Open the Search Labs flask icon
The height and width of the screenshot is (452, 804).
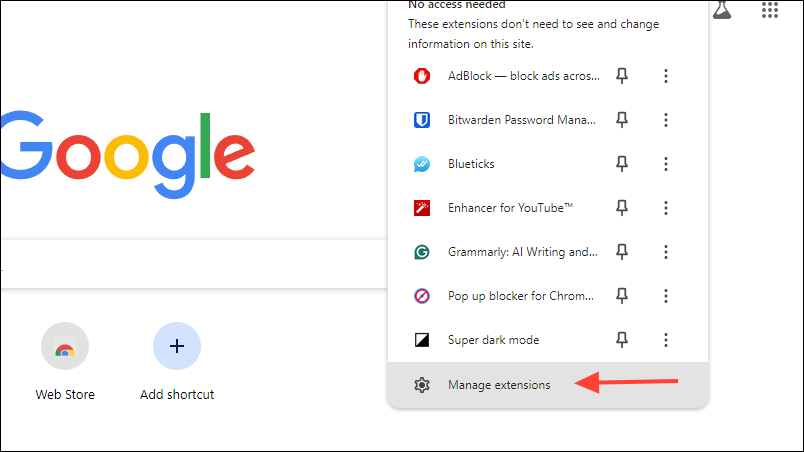coord(722,10)
